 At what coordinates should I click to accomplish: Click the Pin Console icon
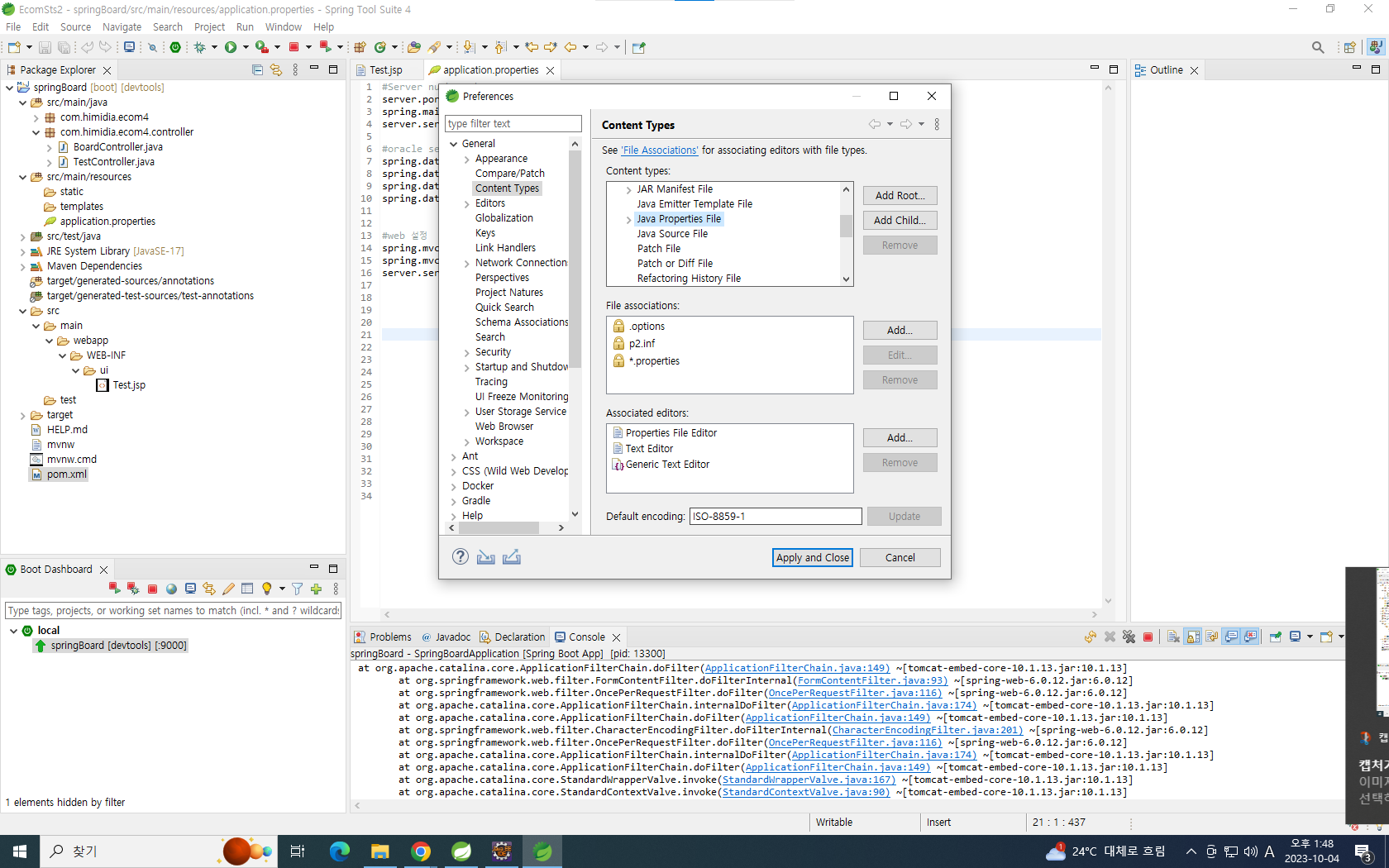point(1276,637)
